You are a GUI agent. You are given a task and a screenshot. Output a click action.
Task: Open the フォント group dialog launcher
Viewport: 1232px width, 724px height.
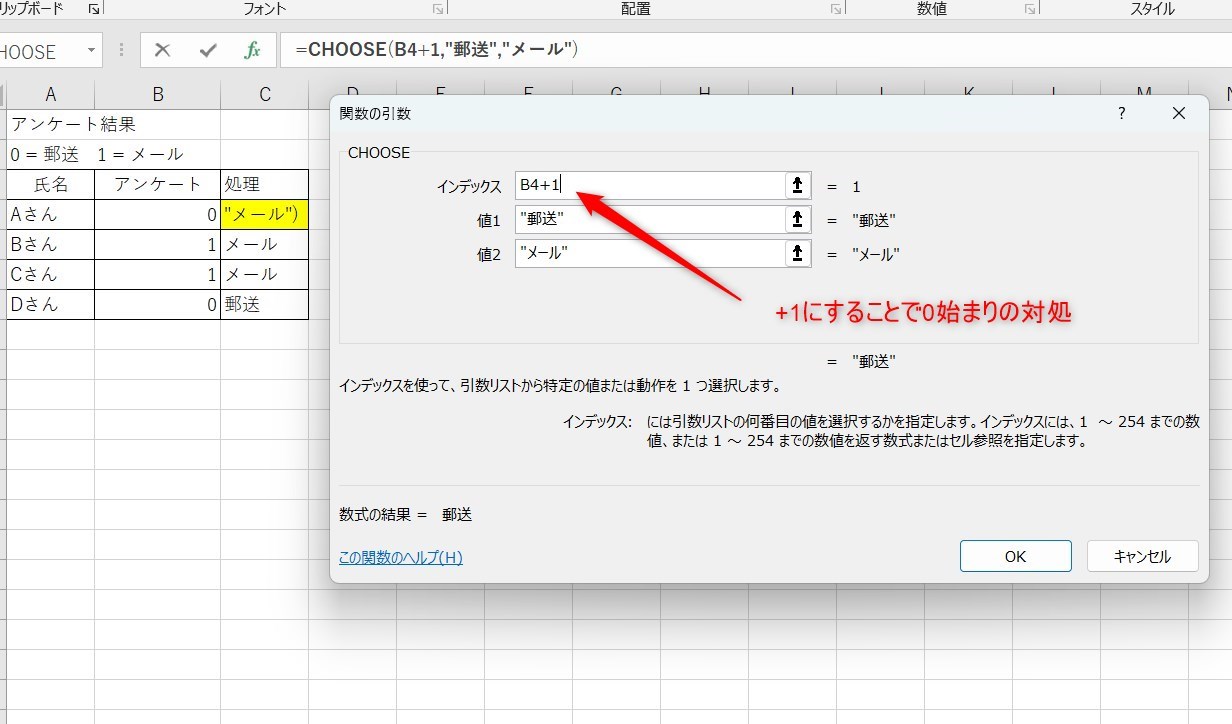pos(437,9)
